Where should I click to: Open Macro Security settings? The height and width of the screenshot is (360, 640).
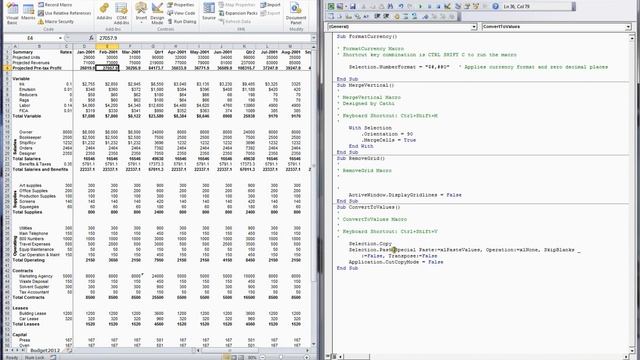click(56, 21)
